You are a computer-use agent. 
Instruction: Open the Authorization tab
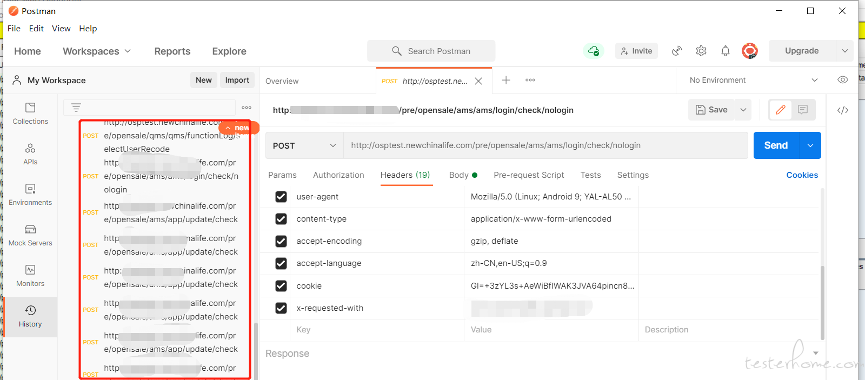[339, 175]
